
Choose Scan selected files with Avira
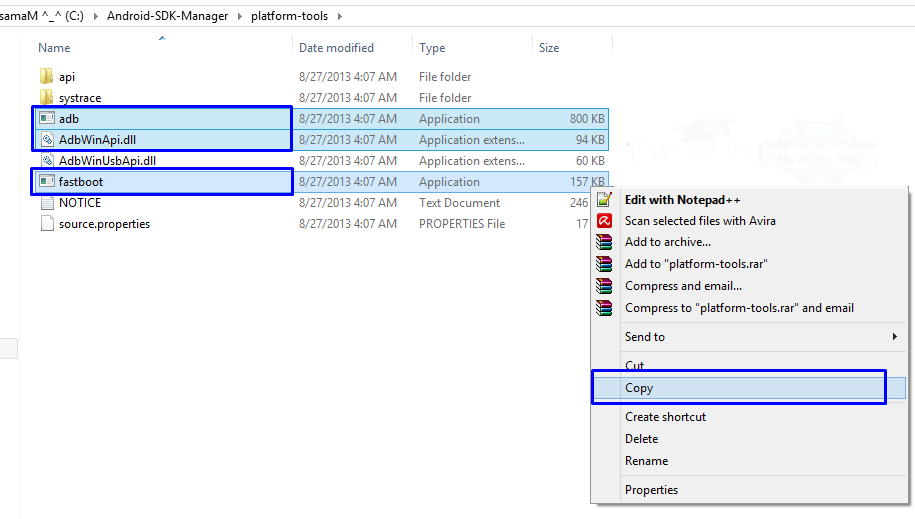coord(700,221)
